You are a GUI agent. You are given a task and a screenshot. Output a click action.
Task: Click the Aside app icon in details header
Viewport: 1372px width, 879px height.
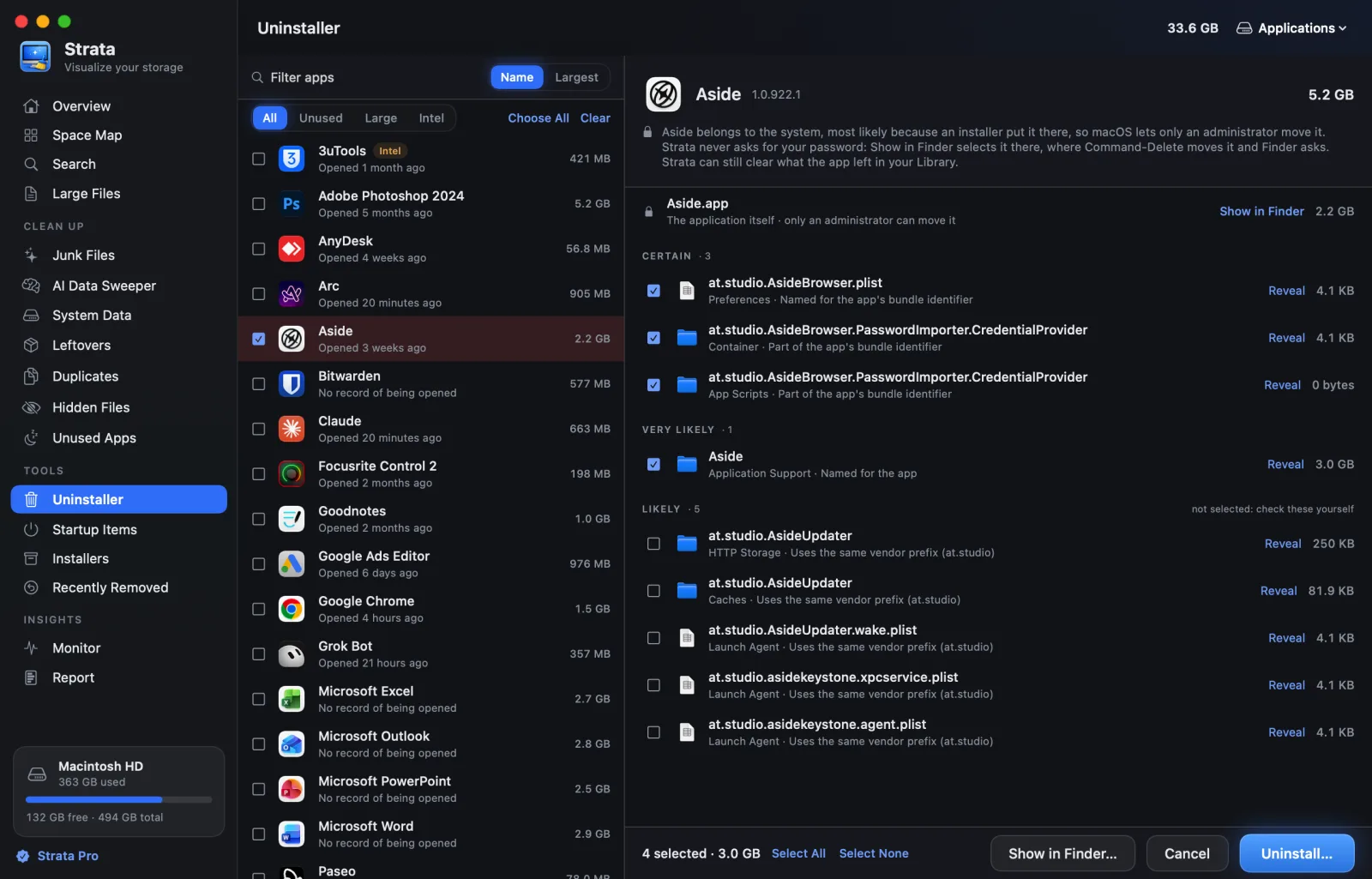tap(663, 94)
